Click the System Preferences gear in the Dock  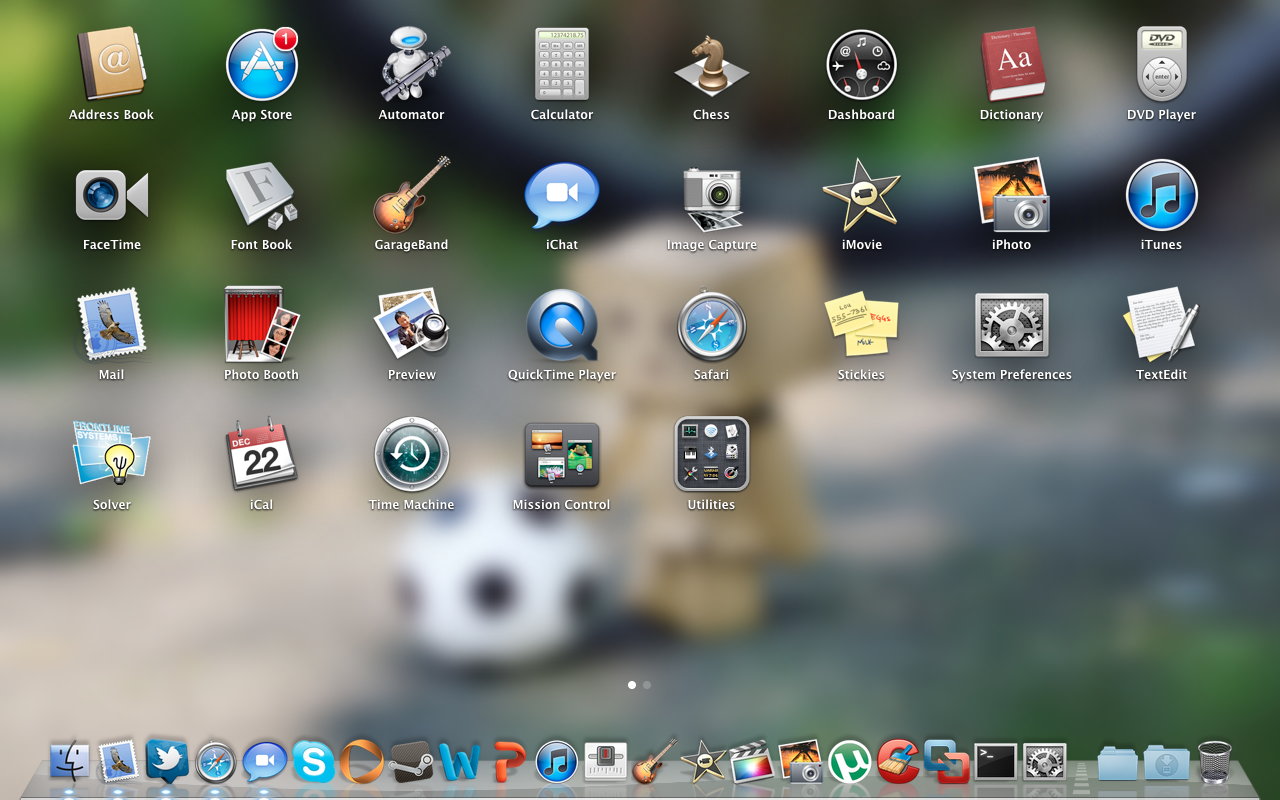tap(1045, 763)
